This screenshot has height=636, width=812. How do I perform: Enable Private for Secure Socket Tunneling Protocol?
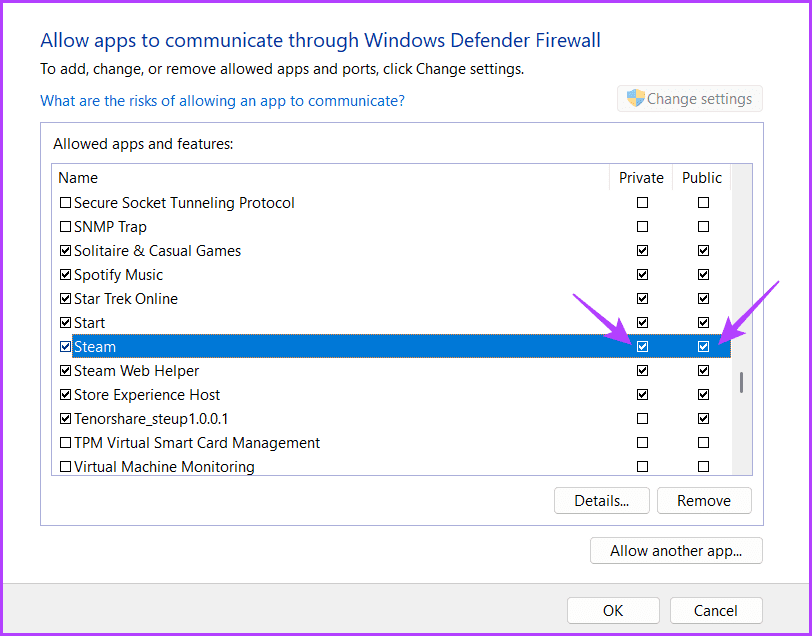pyautogui.click(x=642, y=203)
